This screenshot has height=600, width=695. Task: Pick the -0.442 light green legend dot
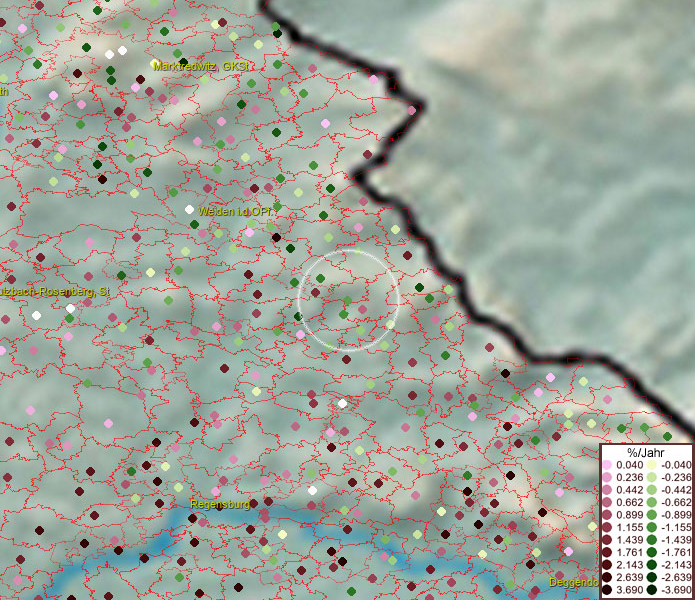(x=651, y=490)
